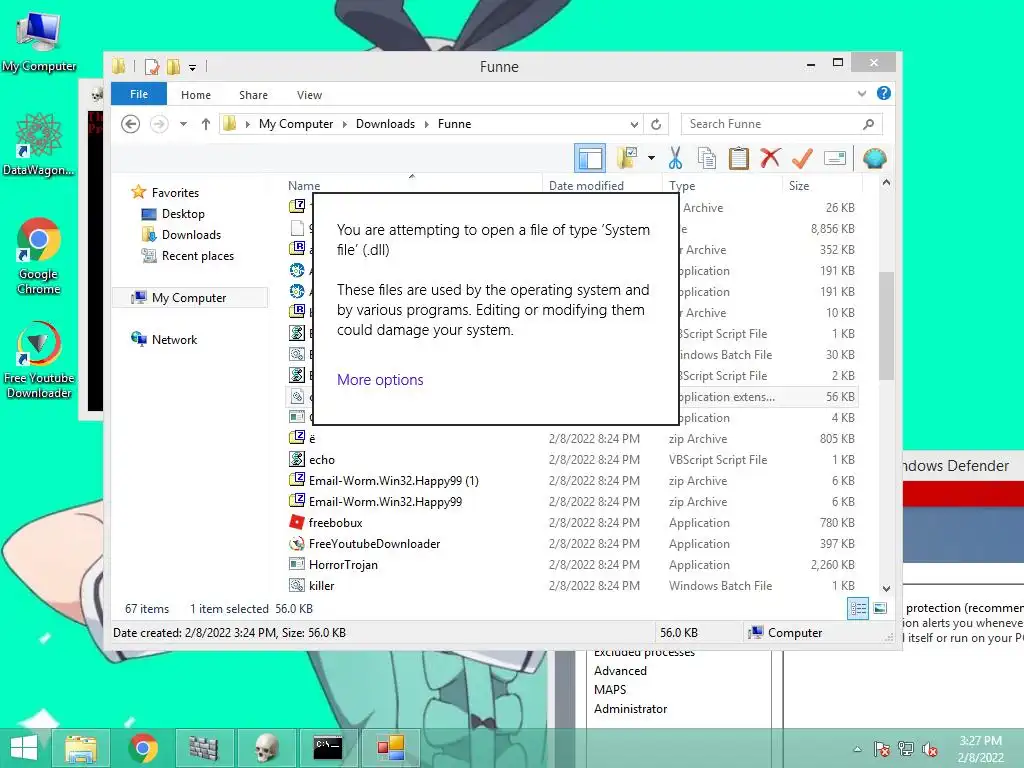Screen dimensions: 1024x768
Task: Open Explorer help question mark icon
Action: click(884, 93)
